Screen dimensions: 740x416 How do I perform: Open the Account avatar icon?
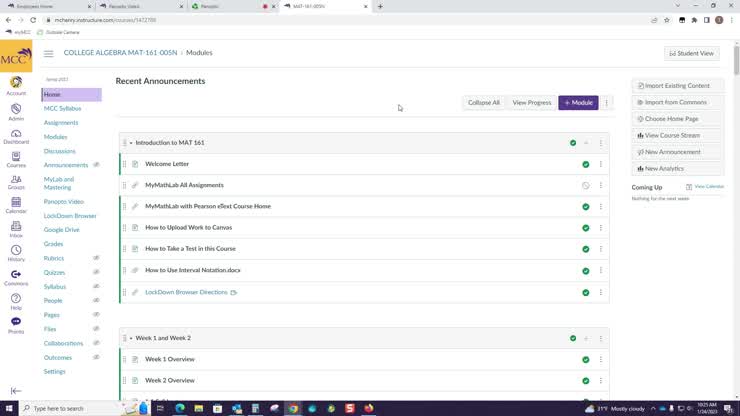point(16,84)
